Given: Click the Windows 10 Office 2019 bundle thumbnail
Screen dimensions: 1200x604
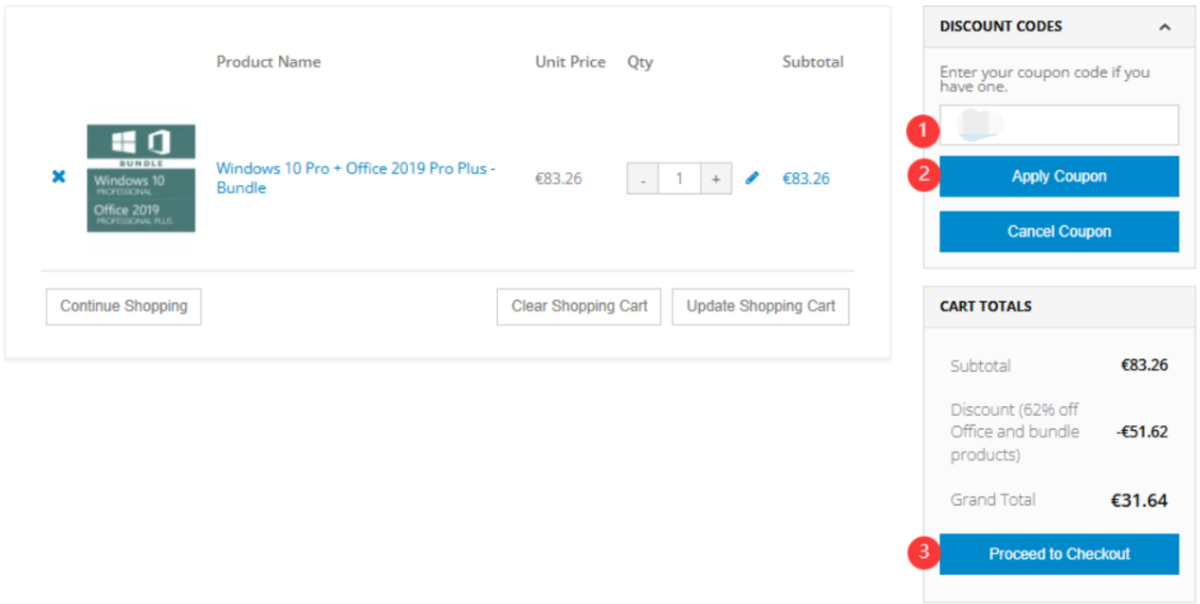Looking at the screenshot, I should [141, 178].
